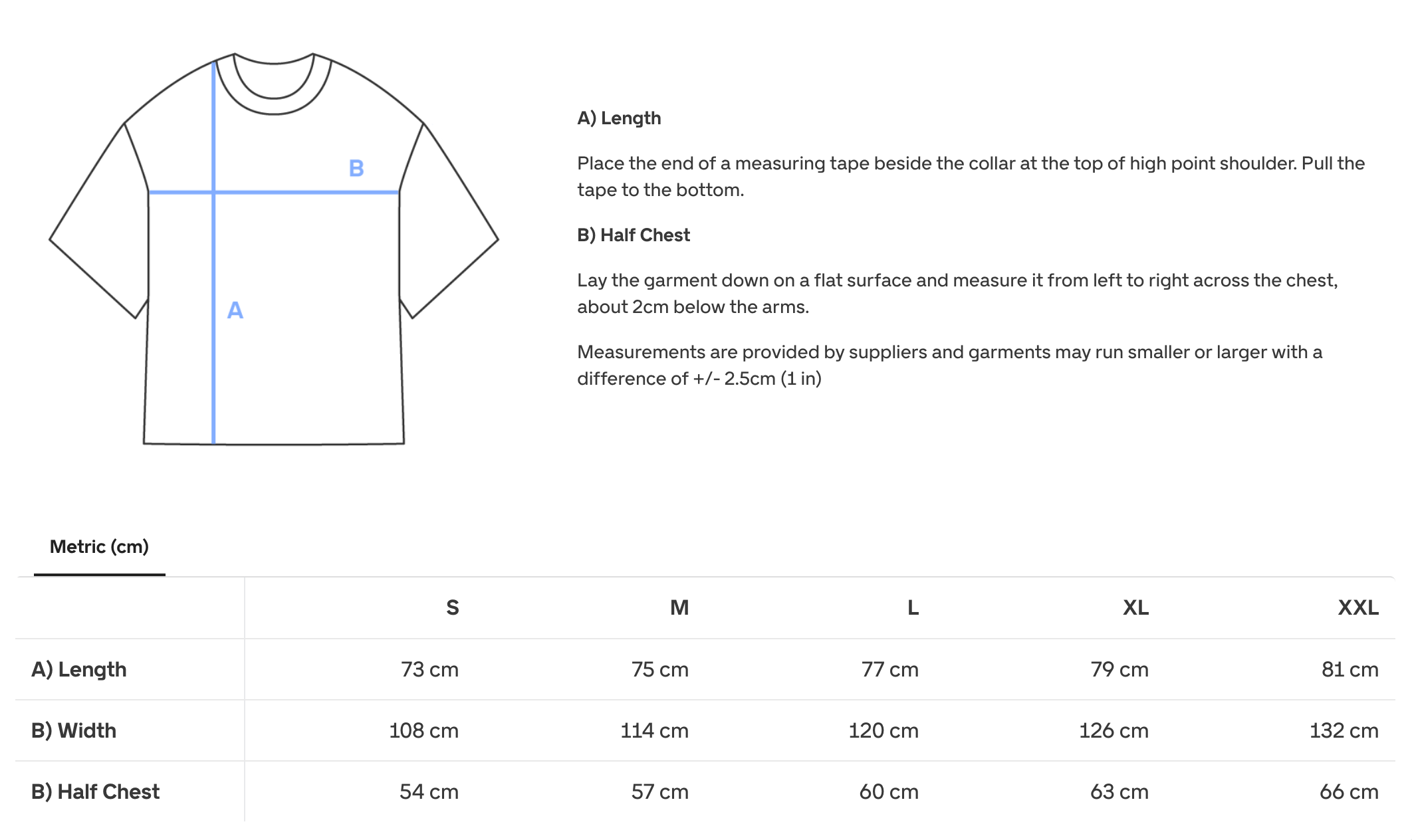Click the "A) Length" row label in the table
1412x840 pixels.
point(79,669)
